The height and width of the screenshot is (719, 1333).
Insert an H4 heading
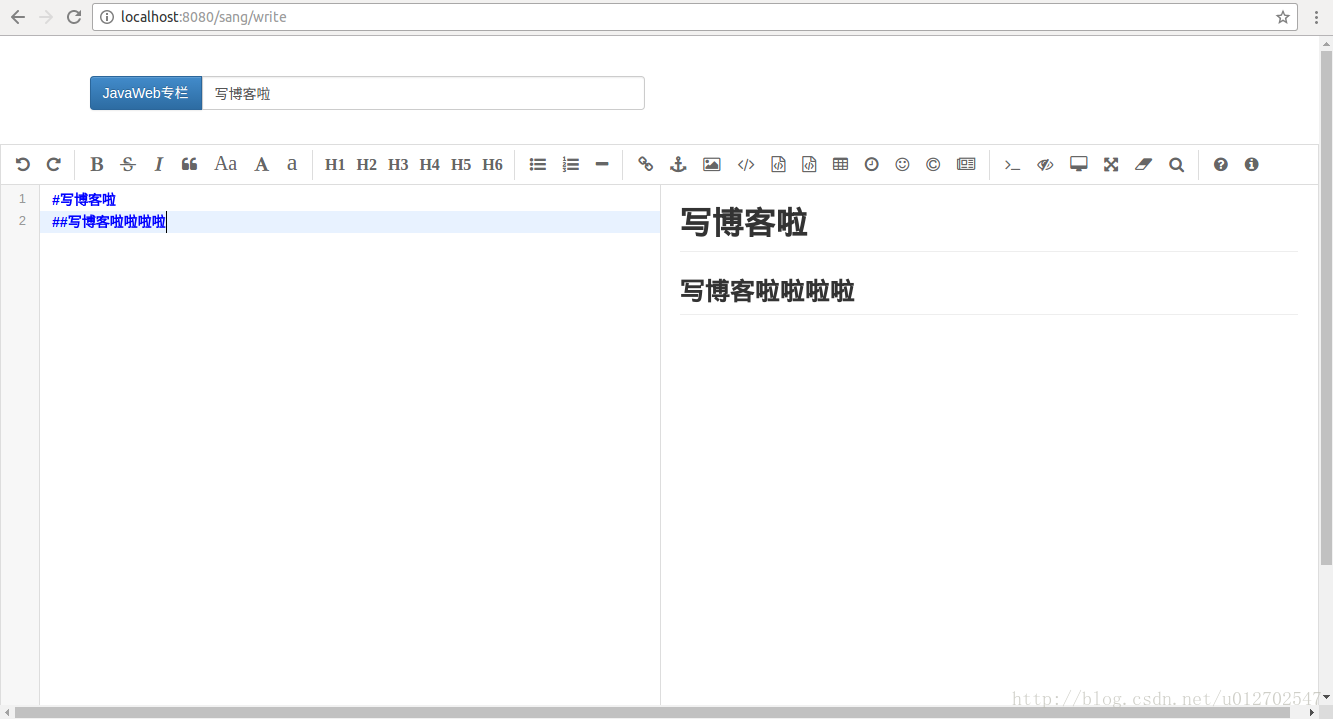430,164
